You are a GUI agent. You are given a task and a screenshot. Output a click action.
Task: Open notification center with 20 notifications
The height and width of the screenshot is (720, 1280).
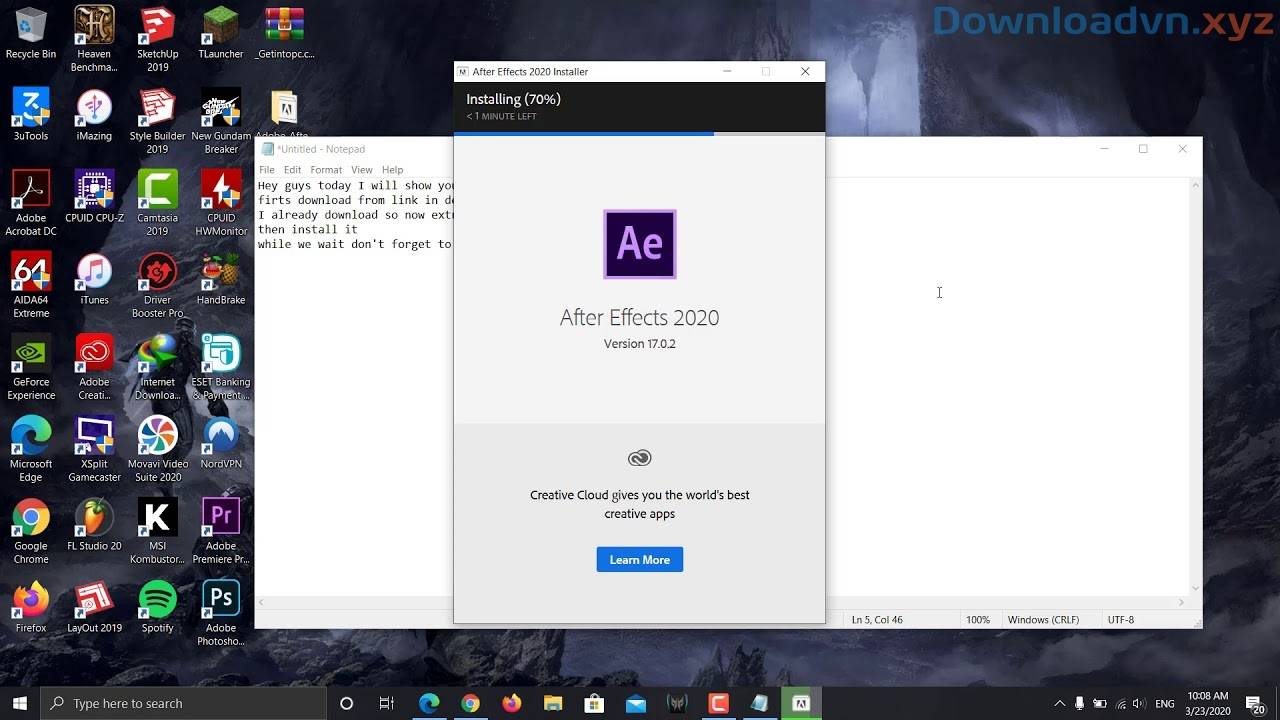(1254, 703)
